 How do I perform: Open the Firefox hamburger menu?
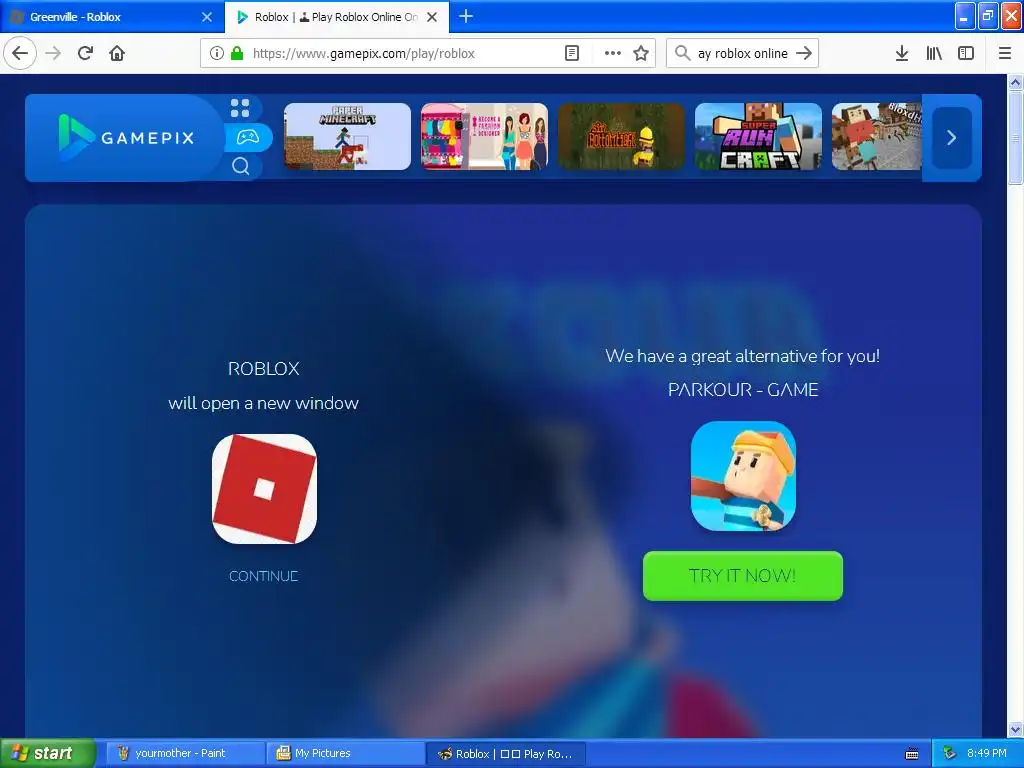click(x=1005, y=53)
